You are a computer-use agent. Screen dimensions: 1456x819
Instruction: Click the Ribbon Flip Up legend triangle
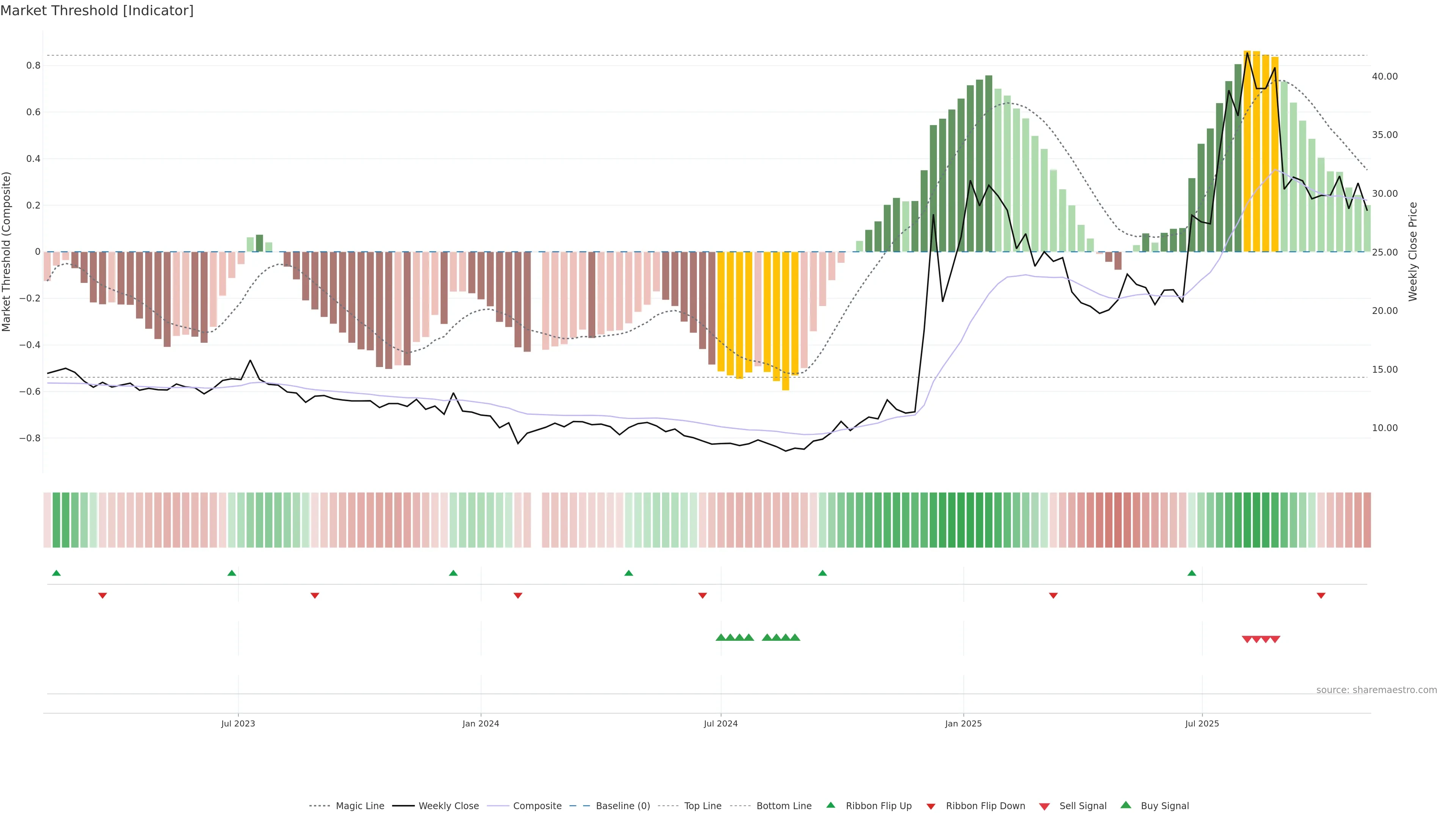click(x=830, y=805)
